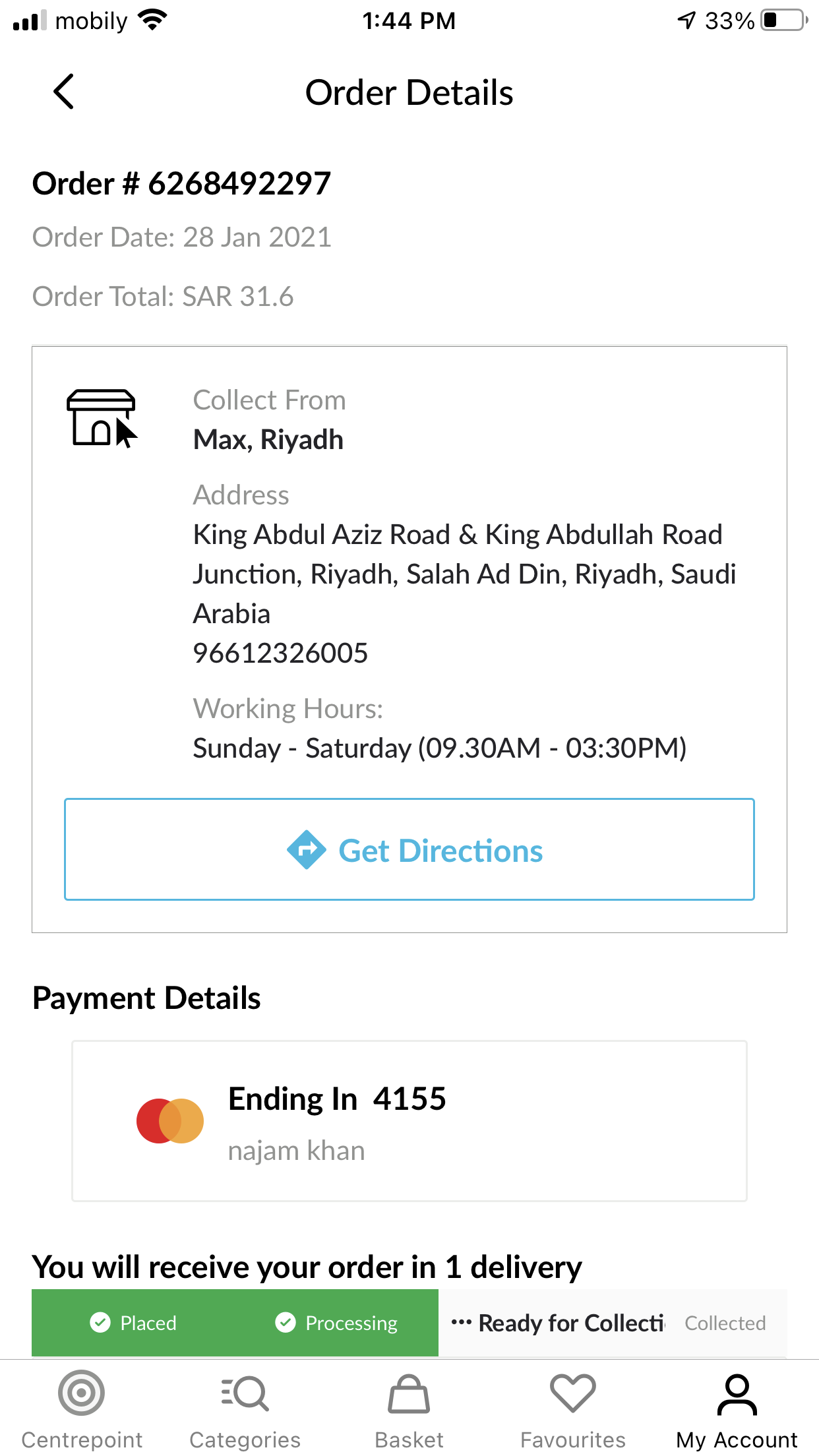Image resolution: width=819 pixels, height=1456 pixels.
Task: Tap the Collected status step
Action: coord(725,1323)
